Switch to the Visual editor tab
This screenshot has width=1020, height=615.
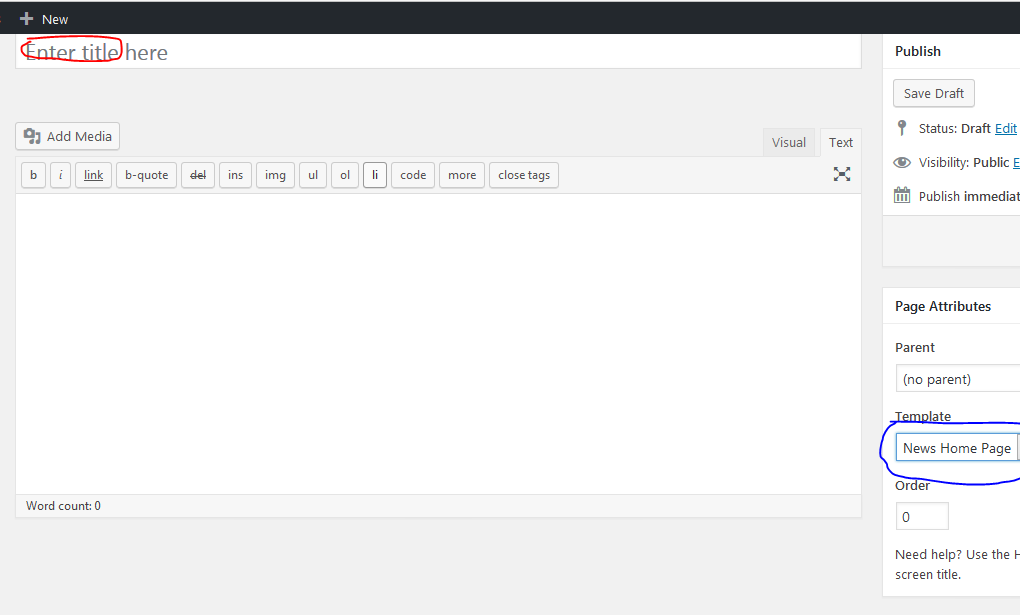[788, 143]
